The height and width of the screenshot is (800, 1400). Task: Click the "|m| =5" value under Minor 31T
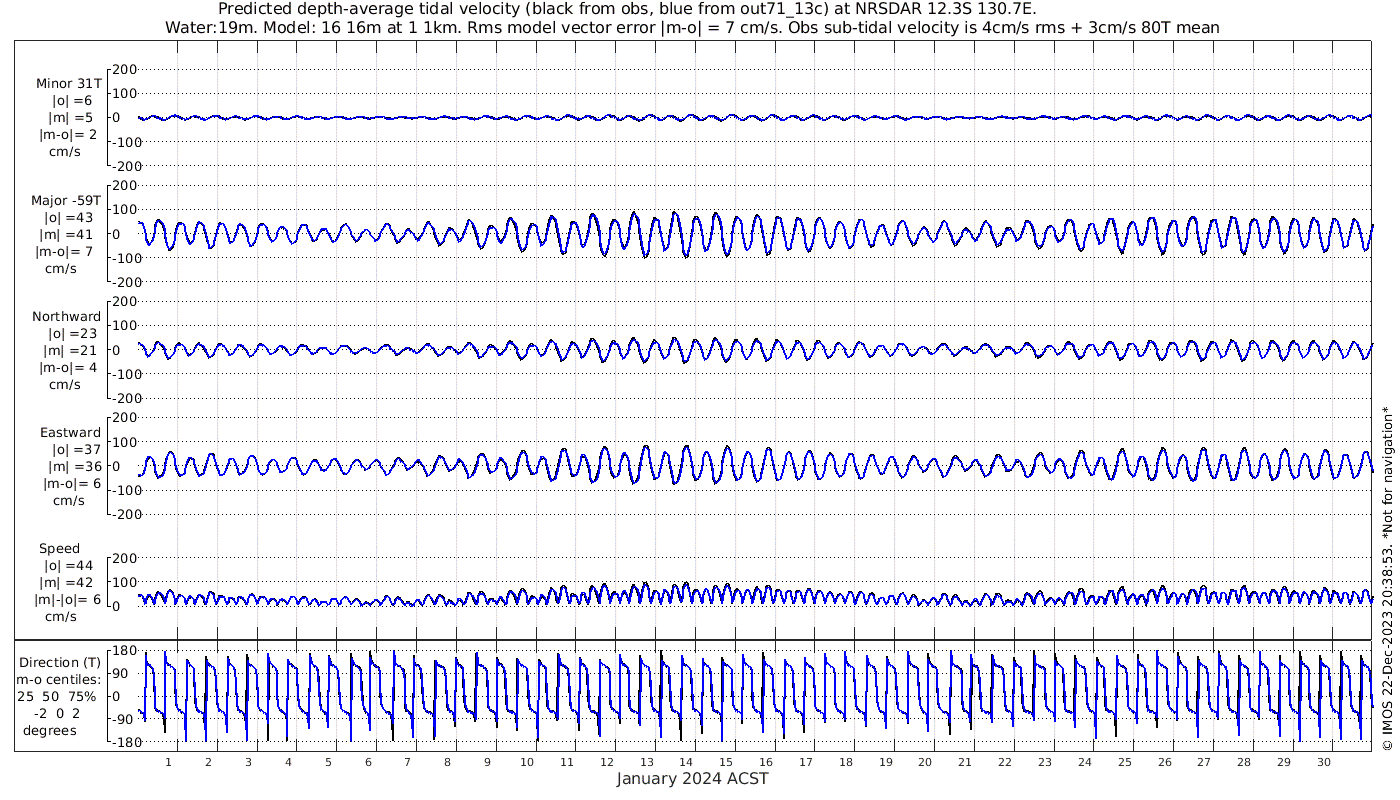click(x=71, y=117)
